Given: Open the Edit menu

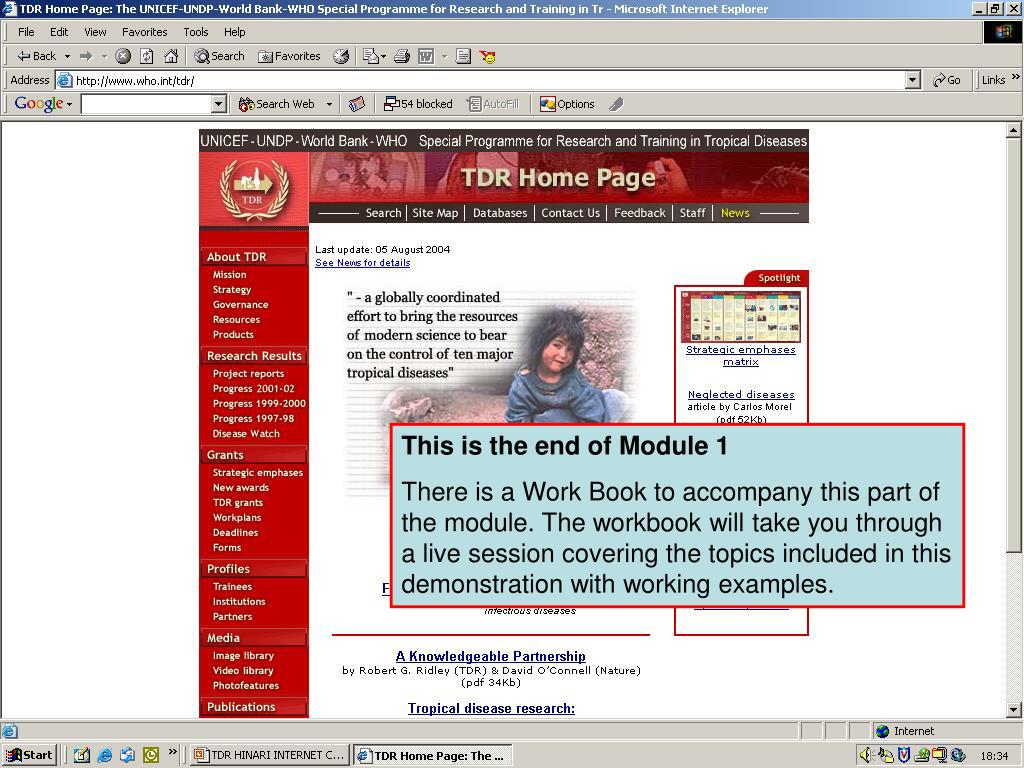Looking at the screenshot, I should pos(59,32).
